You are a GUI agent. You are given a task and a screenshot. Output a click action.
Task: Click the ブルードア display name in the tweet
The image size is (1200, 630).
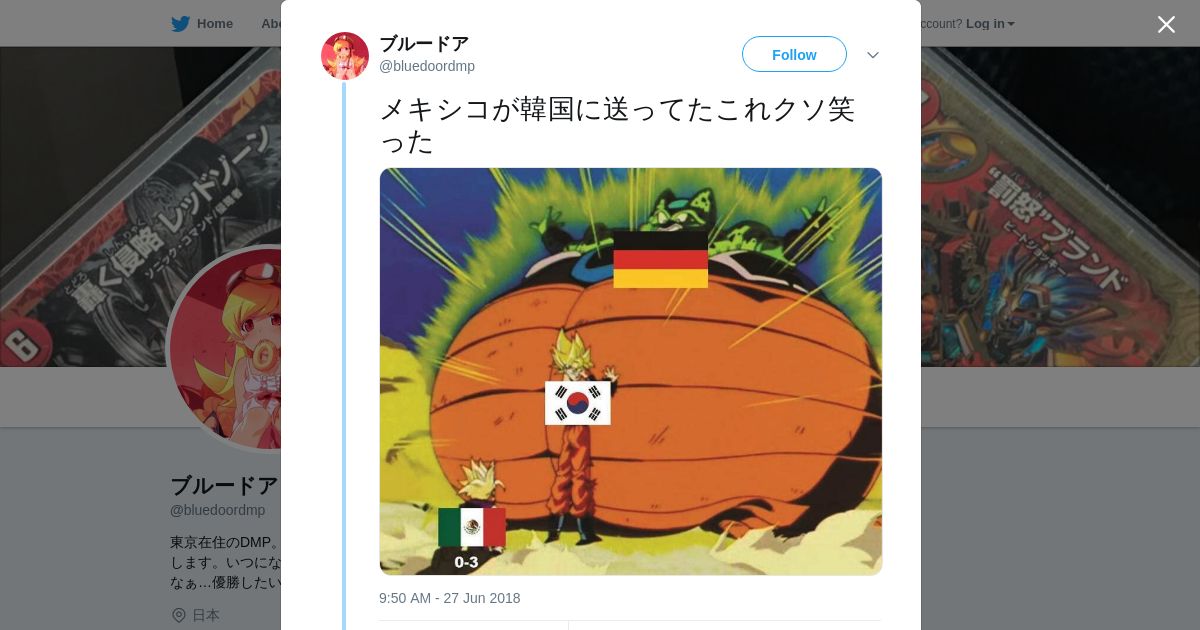[424, 44]
